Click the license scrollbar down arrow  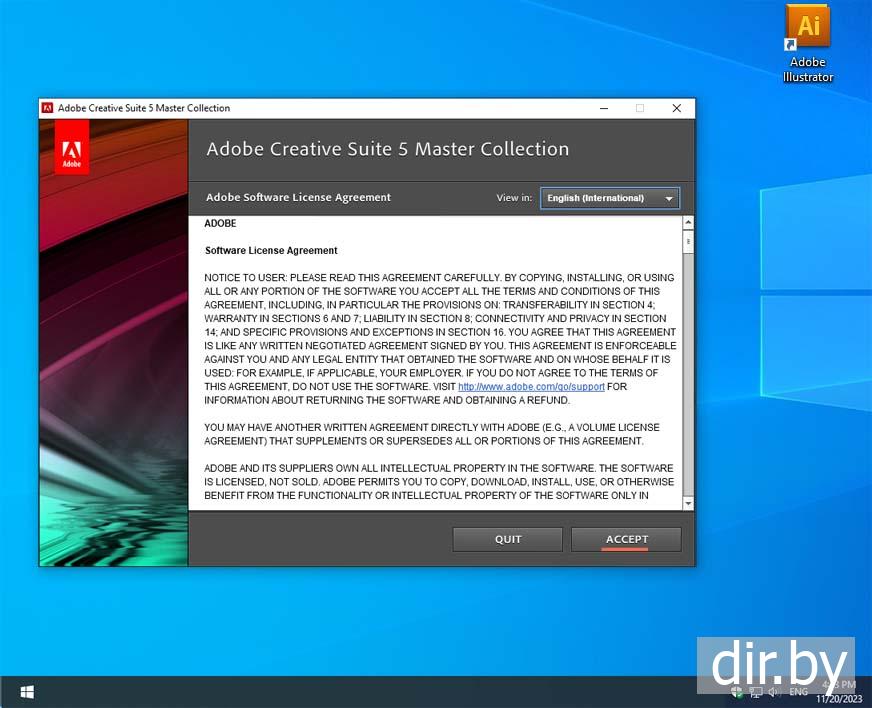(688, 503)
